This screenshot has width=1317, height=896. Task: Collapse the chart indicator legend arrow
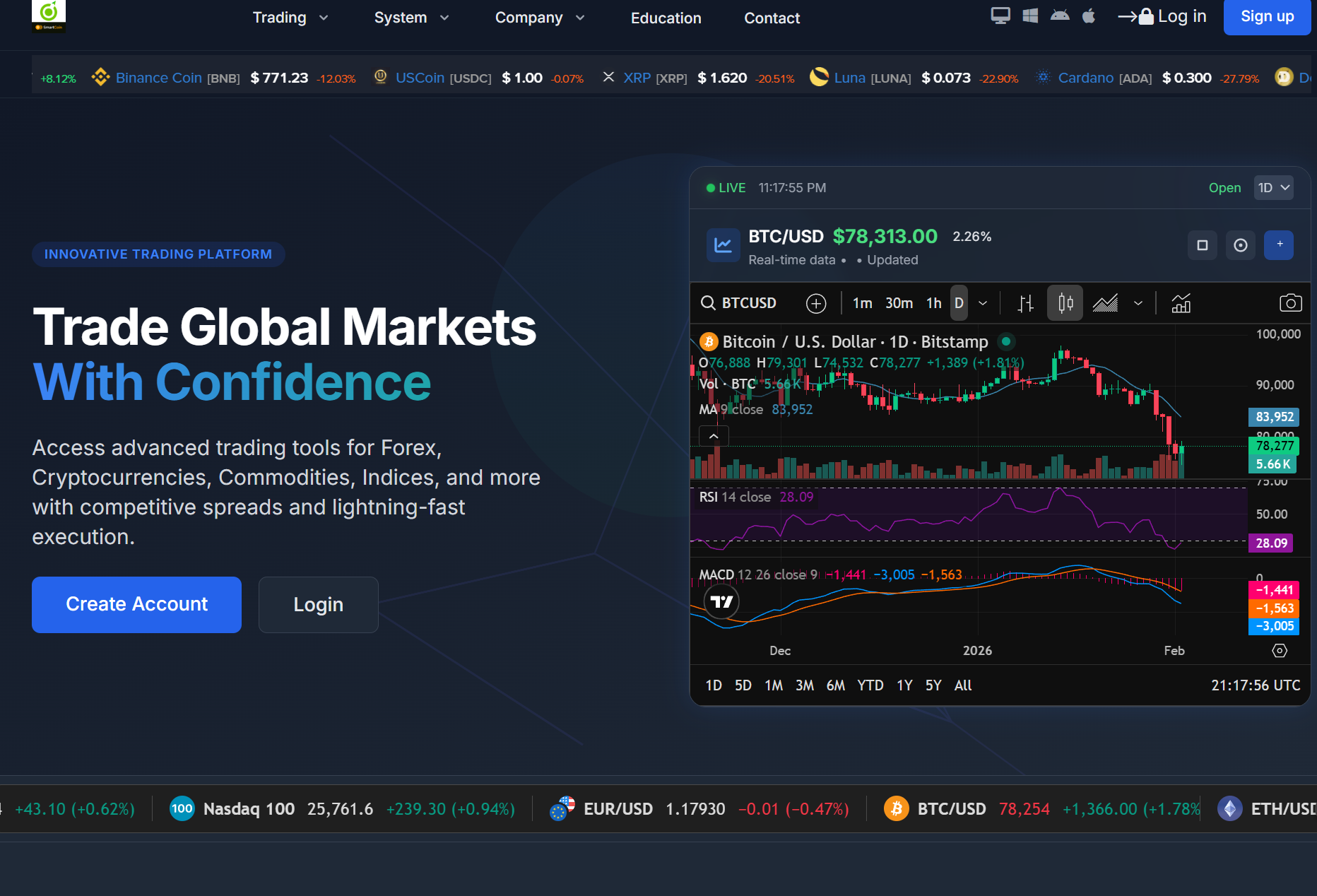(x=714, y=436)
